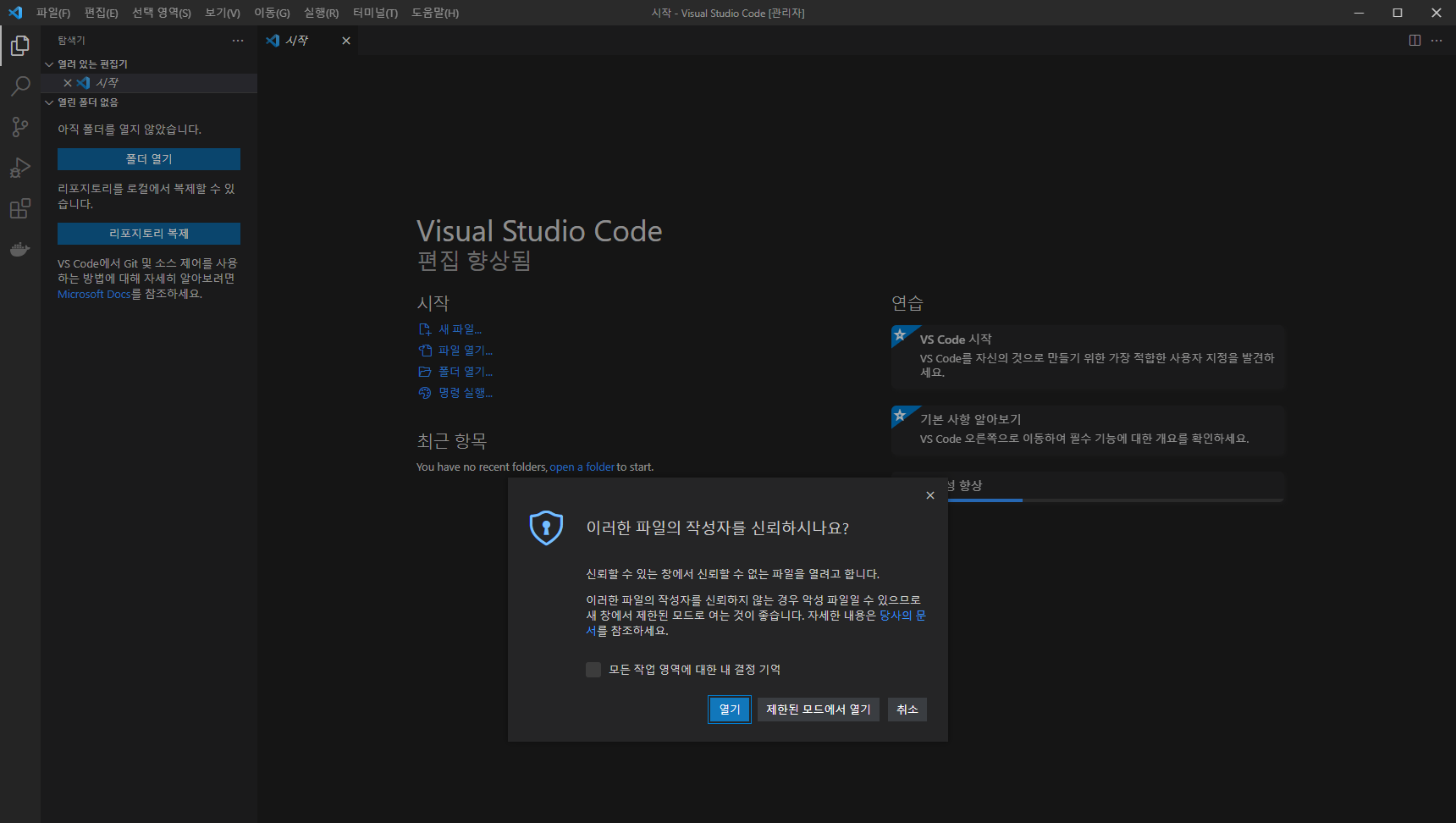Close 시작 in open editors list

[68, 83]
